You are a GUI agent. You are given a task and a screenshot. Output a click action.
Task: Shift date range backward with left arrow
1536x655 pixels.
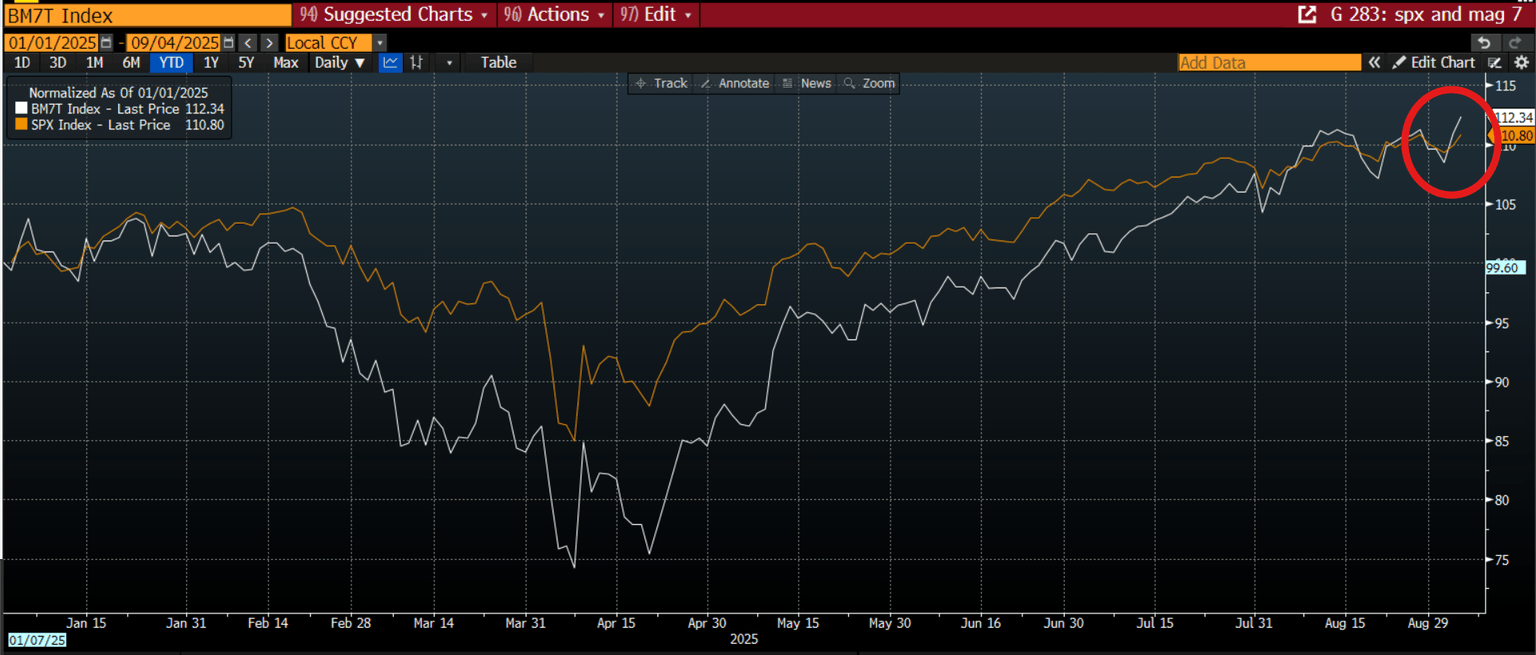pyautogui.click(x=249, y=43)
